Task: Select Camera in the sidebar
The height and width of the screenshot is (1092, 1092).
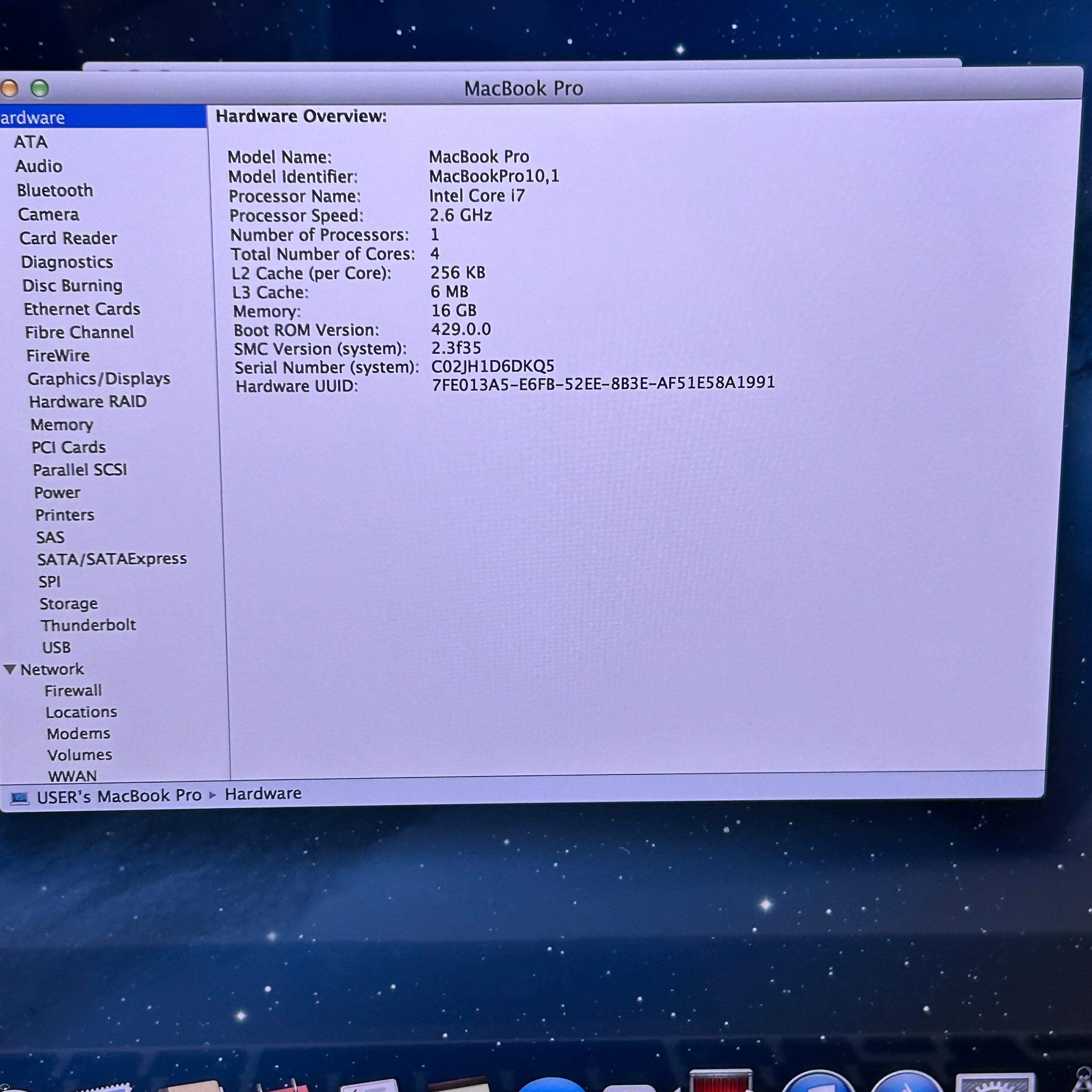Action: coord(49,215)
